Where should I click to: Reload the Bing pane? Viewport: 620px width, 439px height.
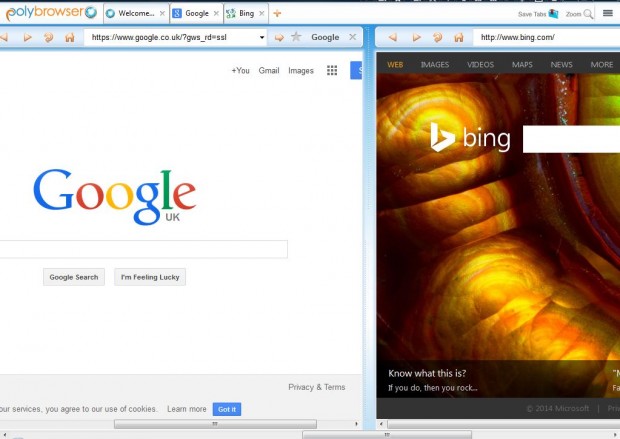click(x=438, y=37)
